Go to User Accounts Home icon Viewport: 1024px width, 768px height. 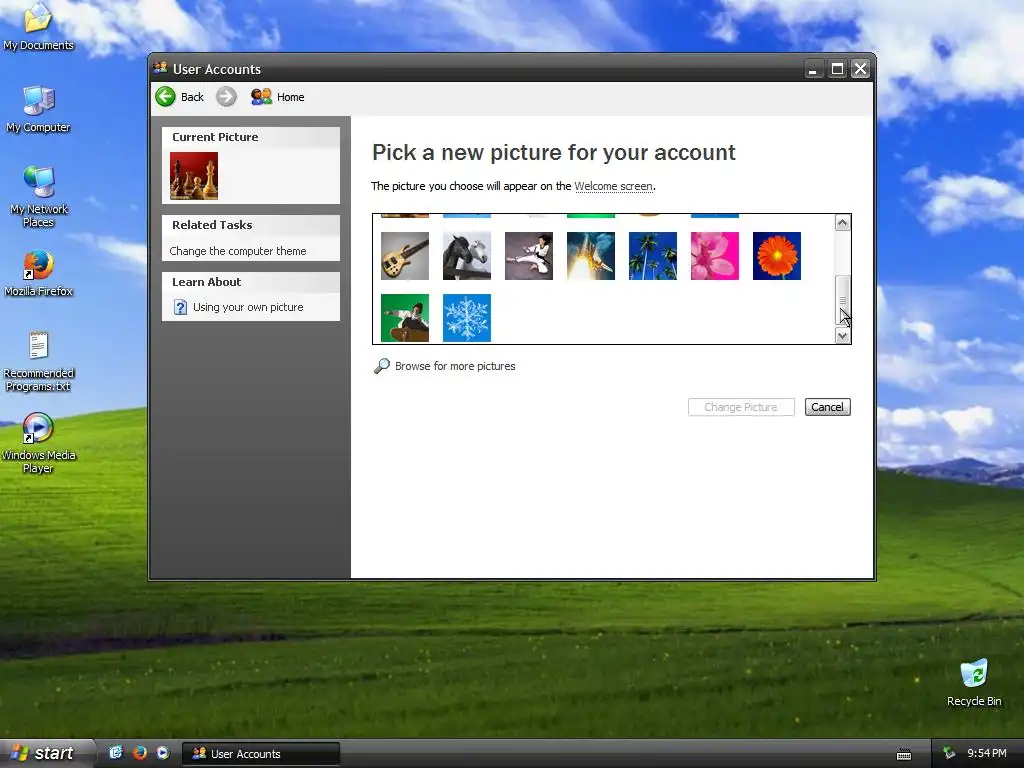[x=261, y=97]
